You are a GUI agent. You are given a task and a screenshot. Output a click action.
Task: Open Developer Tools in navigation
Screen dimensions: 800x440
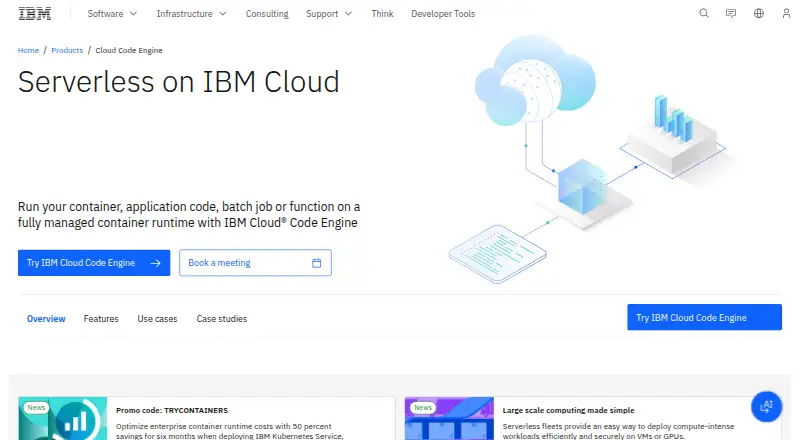tap(443, 14)
